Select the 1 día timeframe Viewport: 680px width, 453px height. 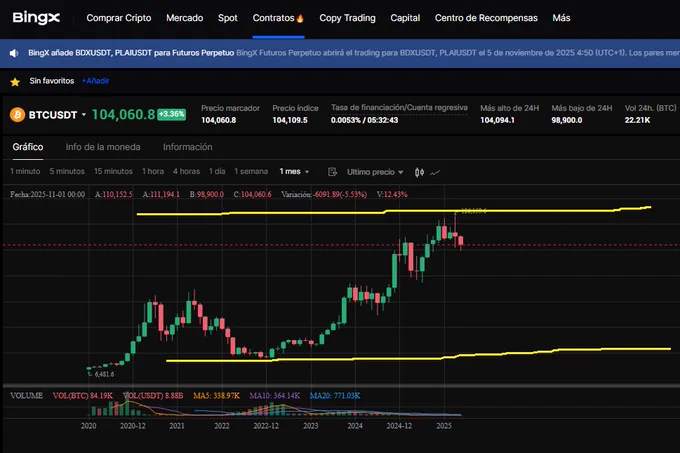217,172
